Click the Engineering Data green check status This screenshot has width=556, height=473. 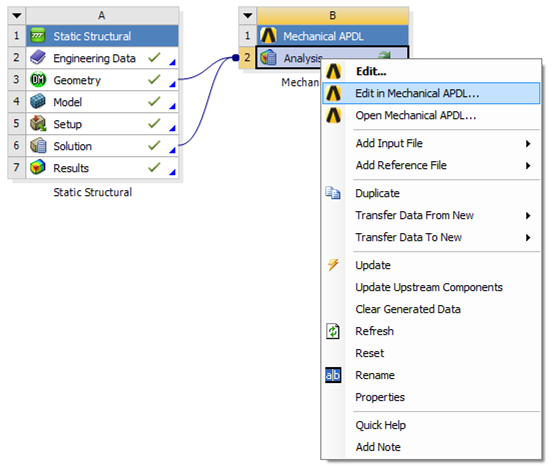[x=155, y=57]
